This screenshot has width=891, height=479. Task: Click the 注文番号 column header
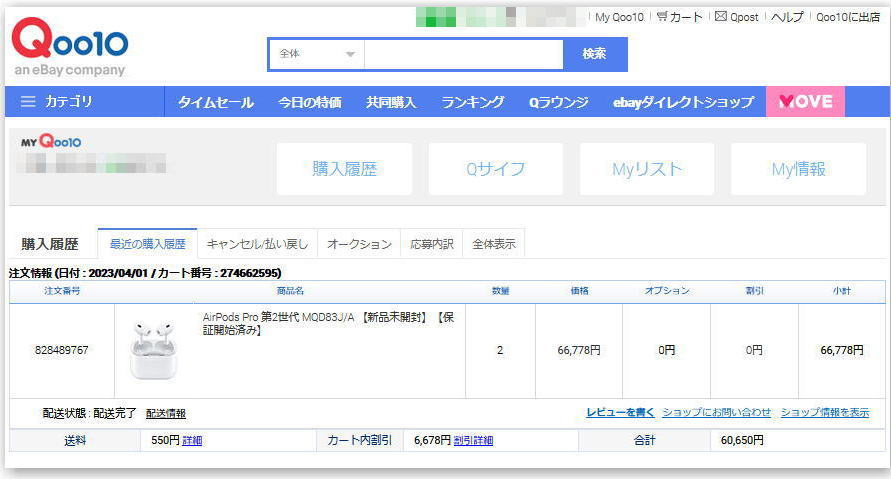coord(62,291)
